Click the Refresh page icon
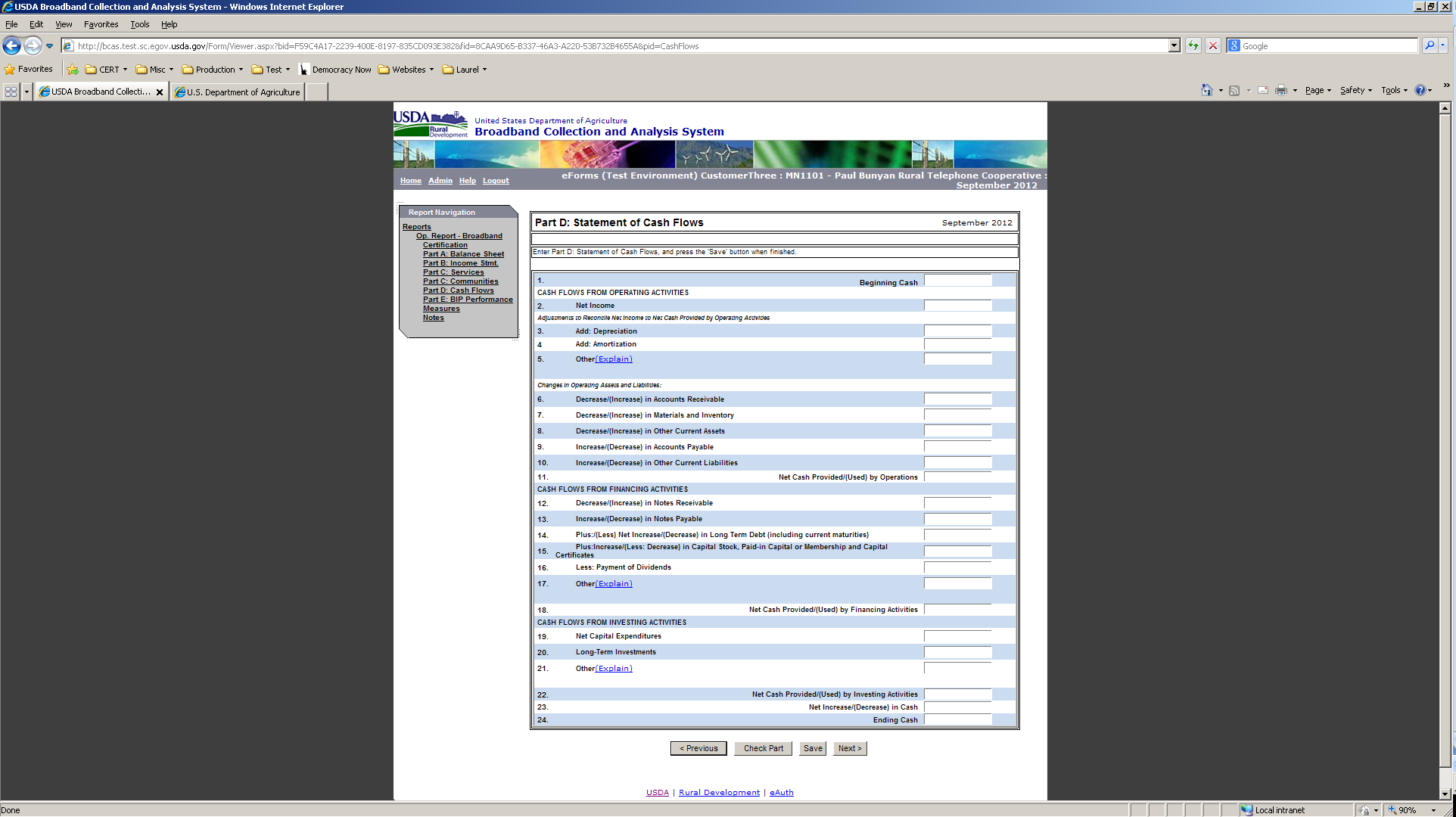 coord(1193,46)
